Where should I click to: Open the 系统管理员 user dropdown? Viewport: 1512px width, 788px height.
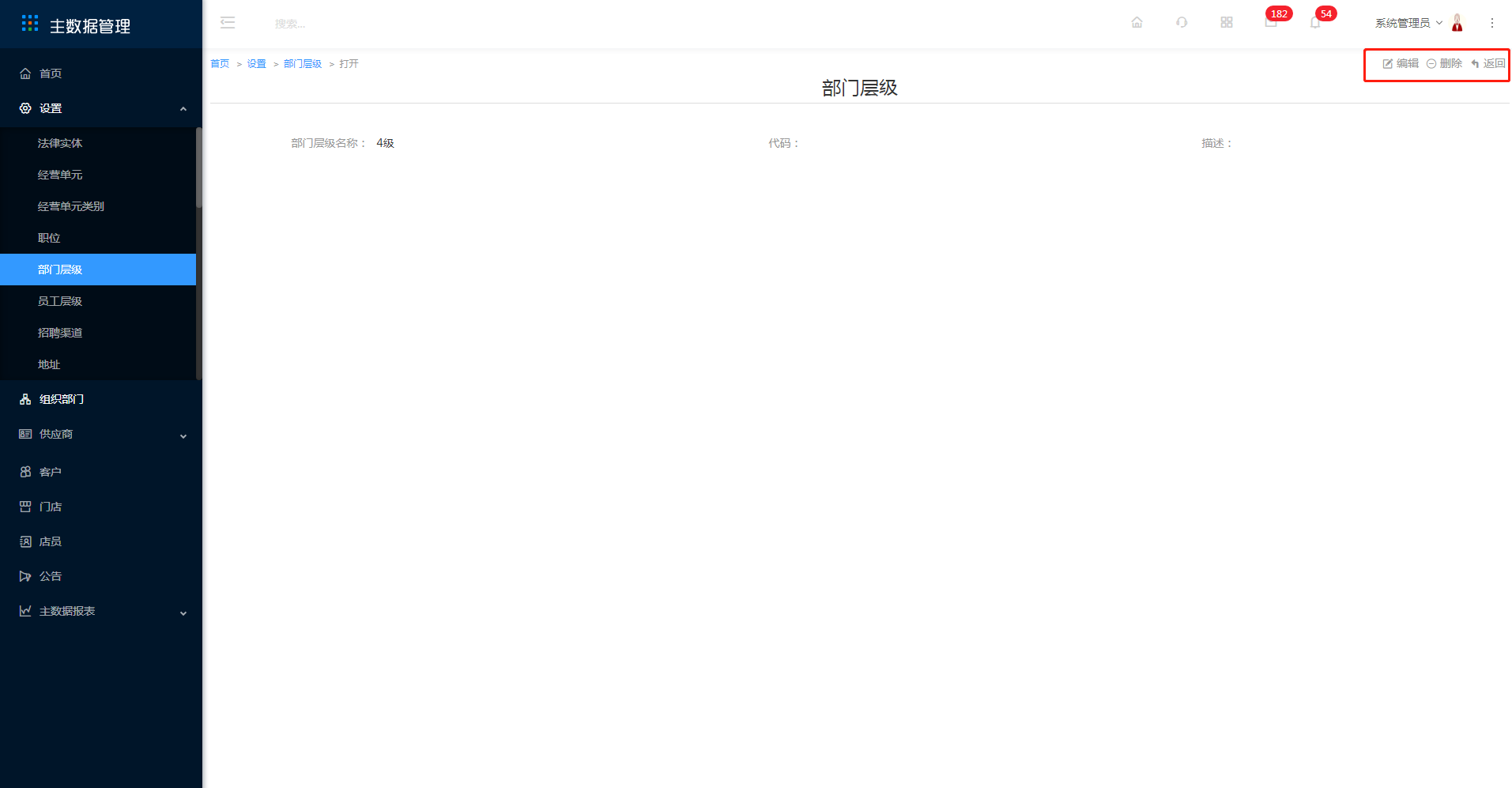(1408, 23)
